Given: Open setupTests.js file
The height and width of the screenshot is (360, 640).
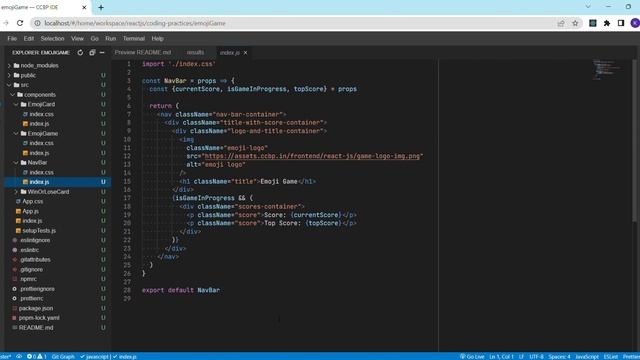Looking at the screenshot, I should 39,231.
